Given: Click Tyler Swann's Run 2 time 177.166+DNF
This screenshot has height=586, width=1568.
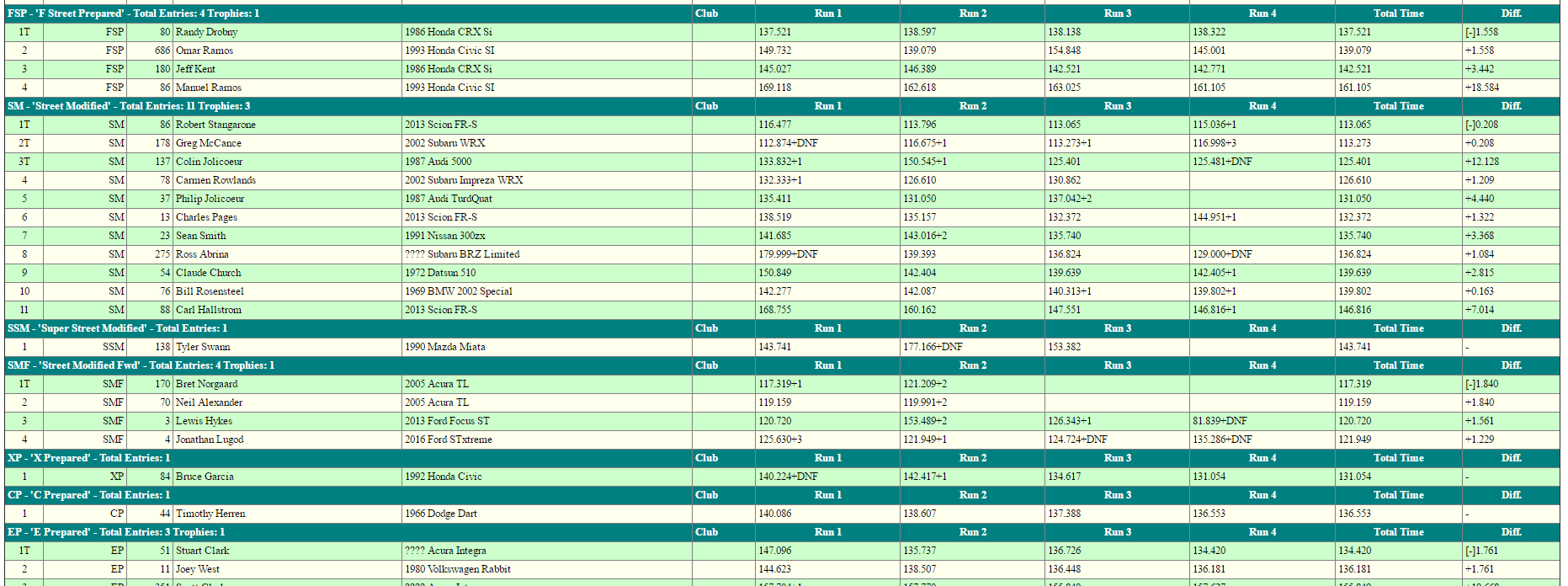Looking at the screenshot, I should (933, 347).
